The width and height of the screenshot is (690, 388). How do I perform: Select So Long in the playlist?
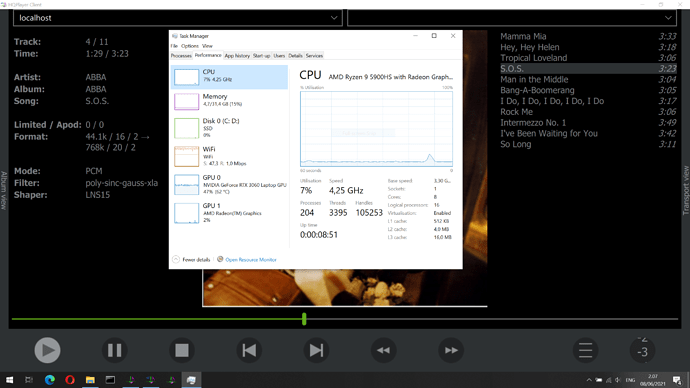[588, 144]
